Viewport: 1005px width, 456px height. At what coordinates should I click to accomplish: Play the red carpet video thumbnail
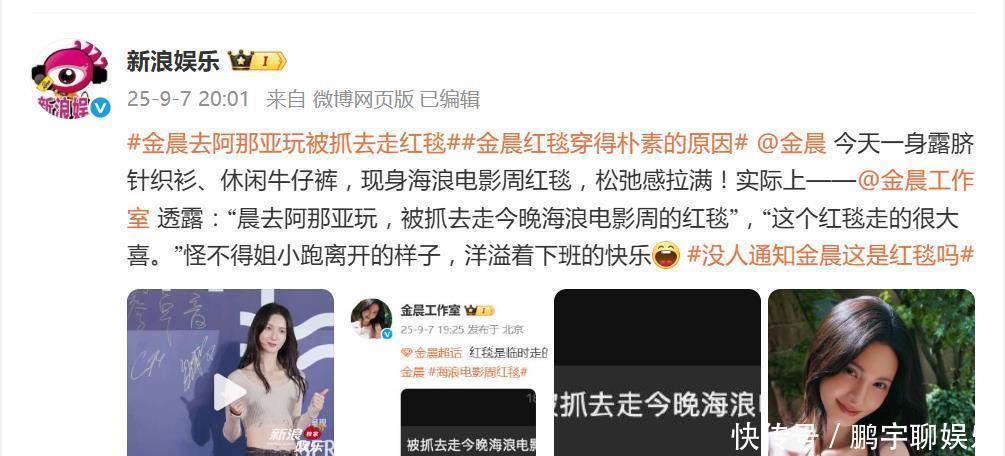pos(229,392)
